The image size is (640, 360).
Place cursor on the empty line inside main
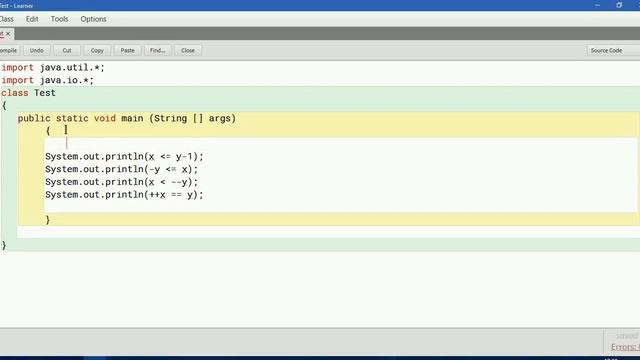pos(340,144)
